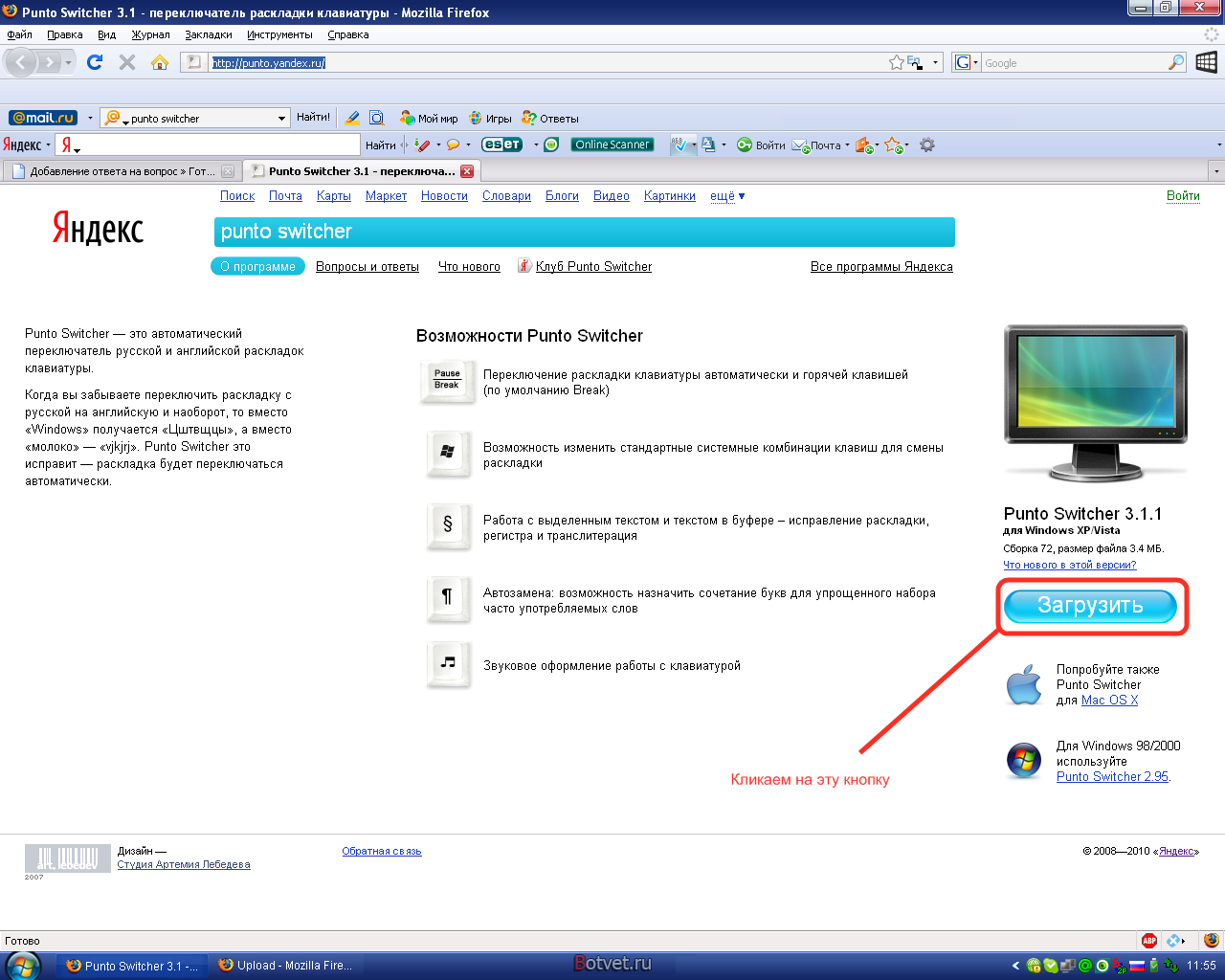Switch to the Добавление ответа на вопрос tab

(122, 171)
